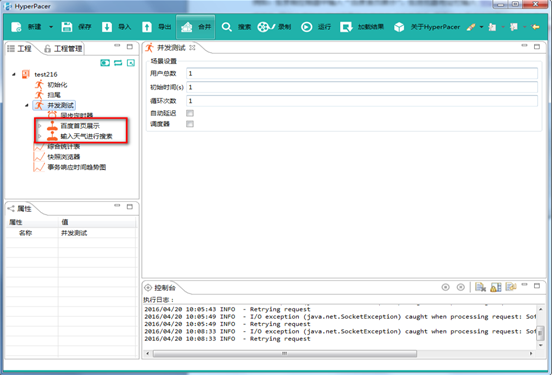The width and height of the screenshot is (552, 375).
Task: Open the dropdown arrow beside 新建
Action: point(51,27)
